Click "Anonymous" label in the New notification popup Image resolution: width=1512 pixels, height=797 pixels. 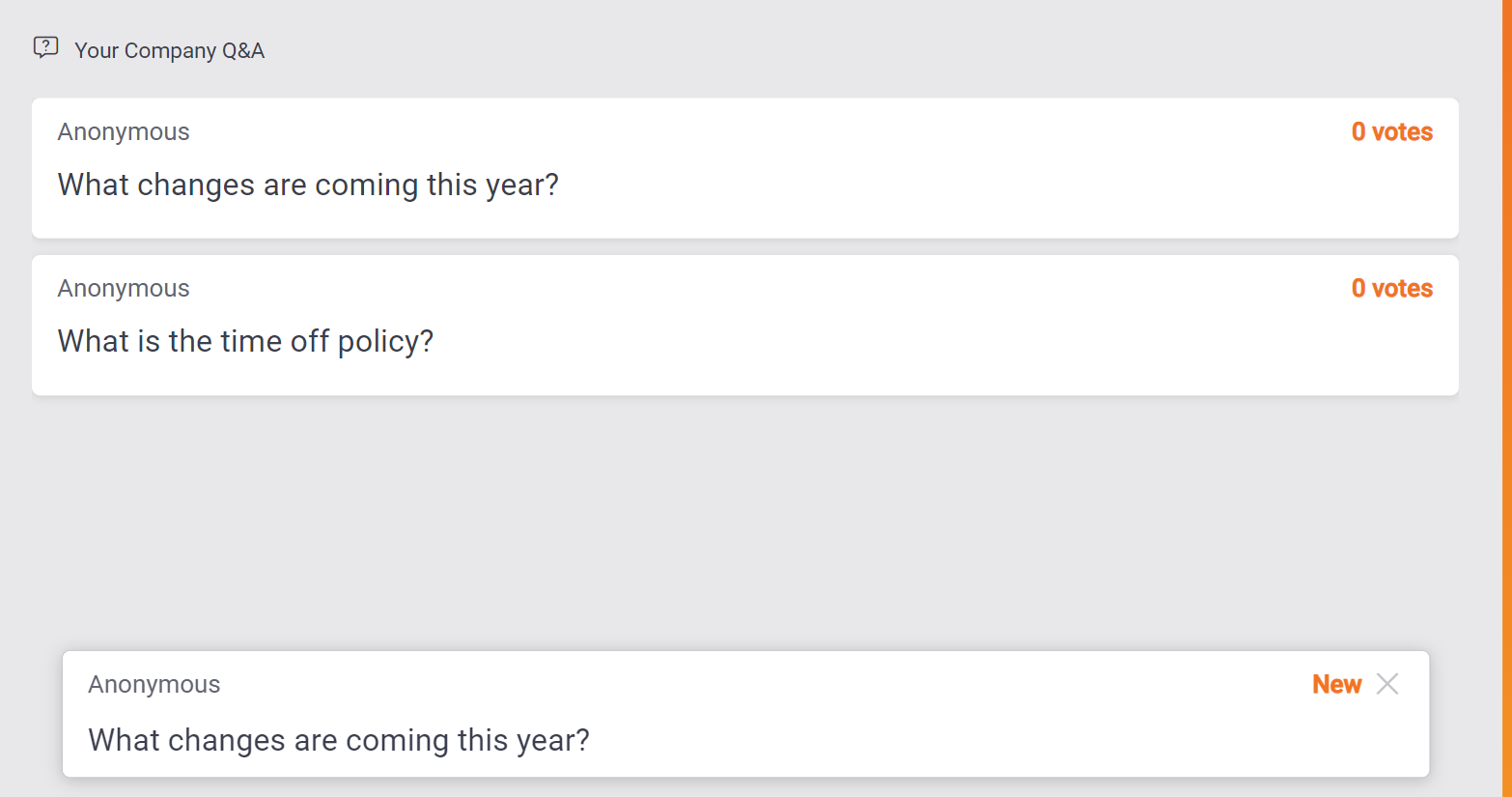pos(154,685)
